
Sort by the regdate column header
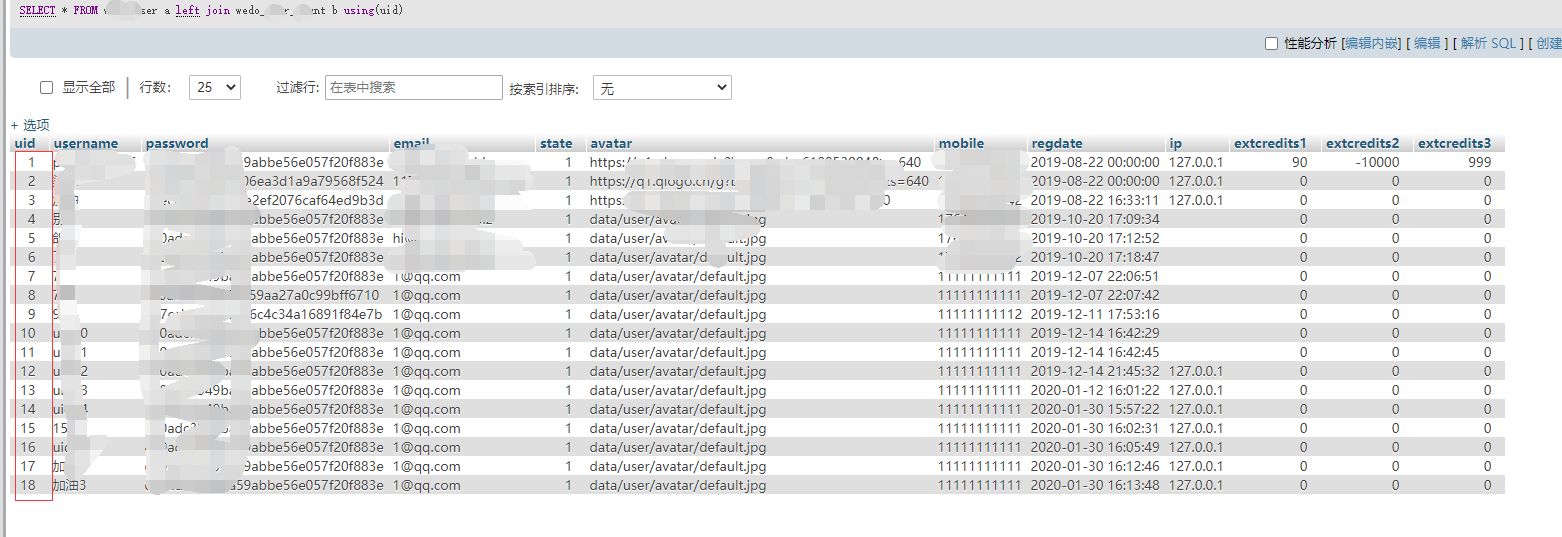click(1057, 143)
